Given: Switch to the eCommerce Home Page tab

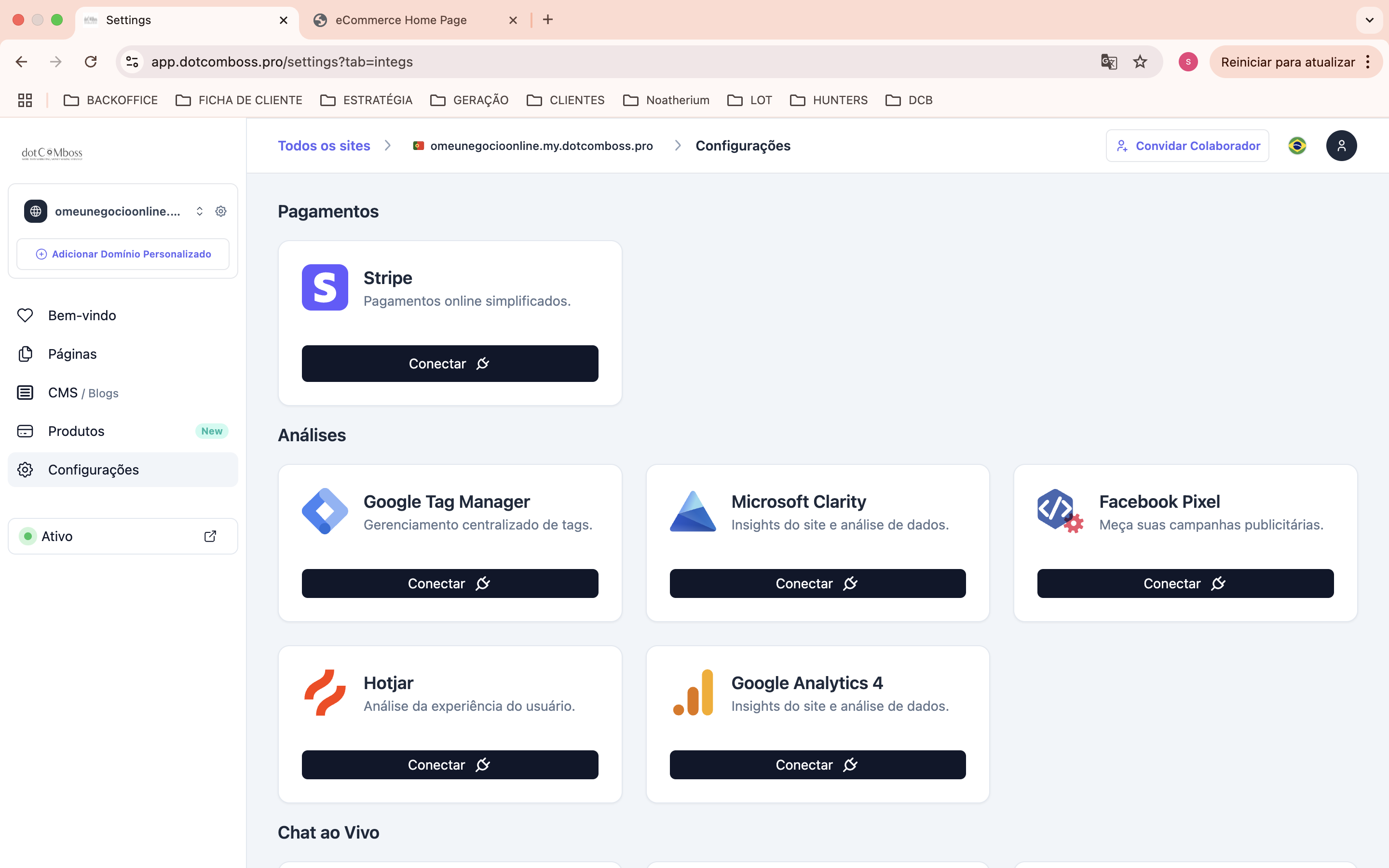Looking at the screenshot, I should point(416,20).
